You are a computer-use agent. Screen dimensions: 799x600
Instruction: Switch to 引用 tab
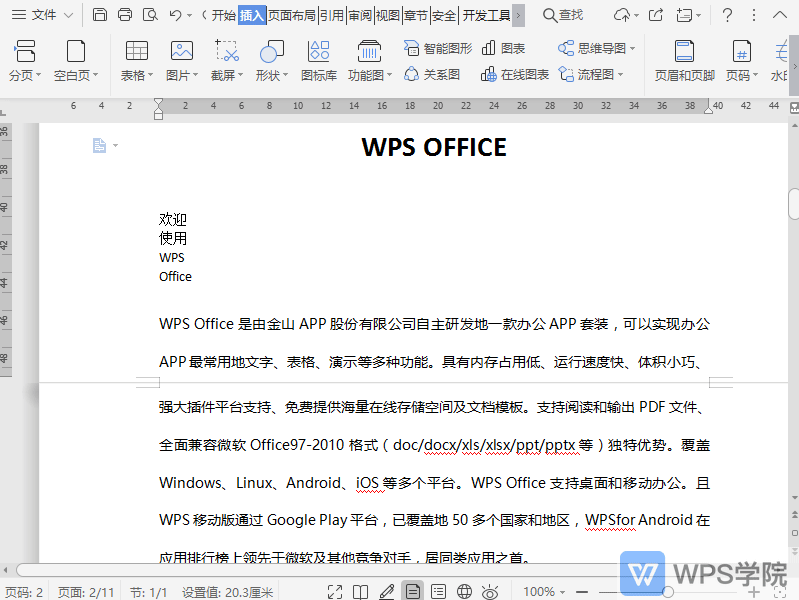tap(332, 15)
